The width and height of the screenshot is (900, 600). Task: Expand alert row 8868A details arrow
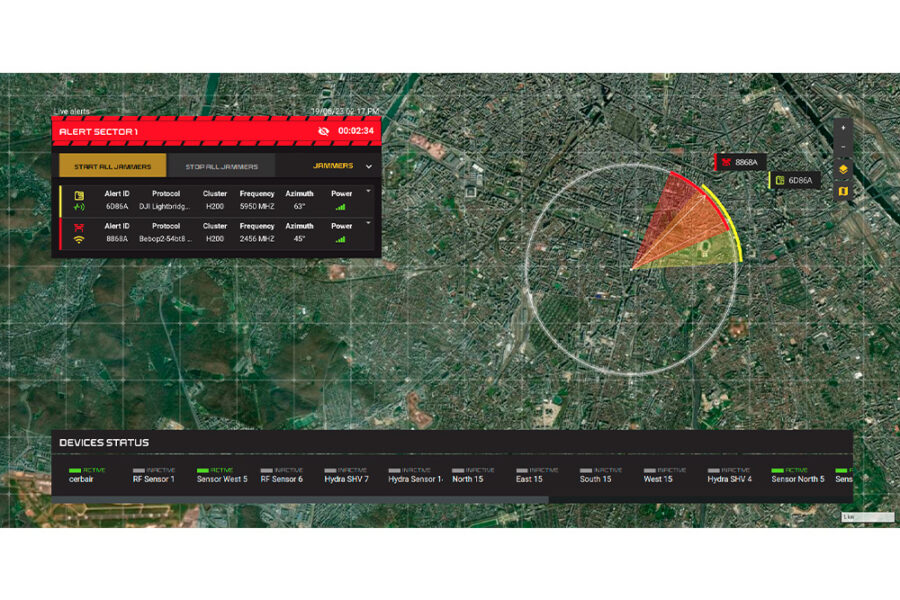point(368,223)
